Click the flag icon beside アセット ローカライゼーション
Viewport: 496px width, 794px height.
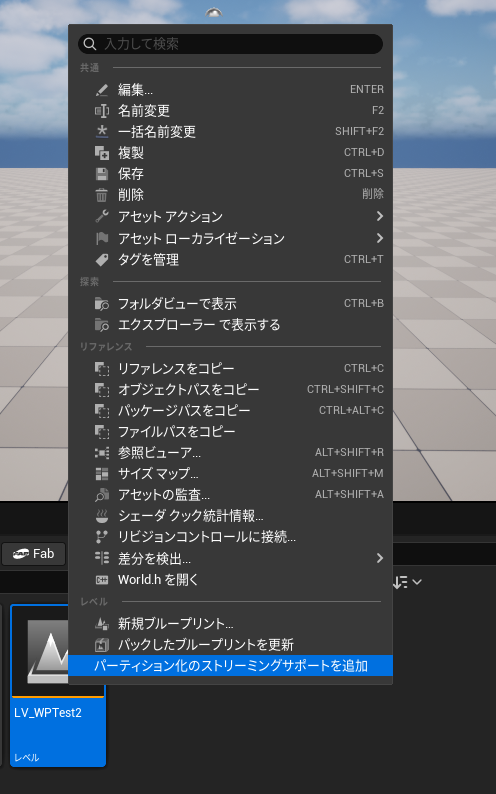tap(102, 239)
